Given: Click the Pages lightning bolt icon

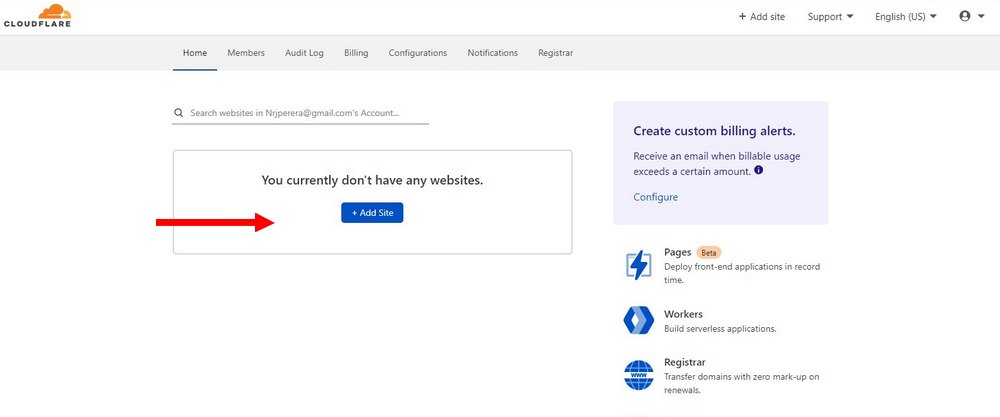Looking at the screenshot, I should click(x=638, y=265).
